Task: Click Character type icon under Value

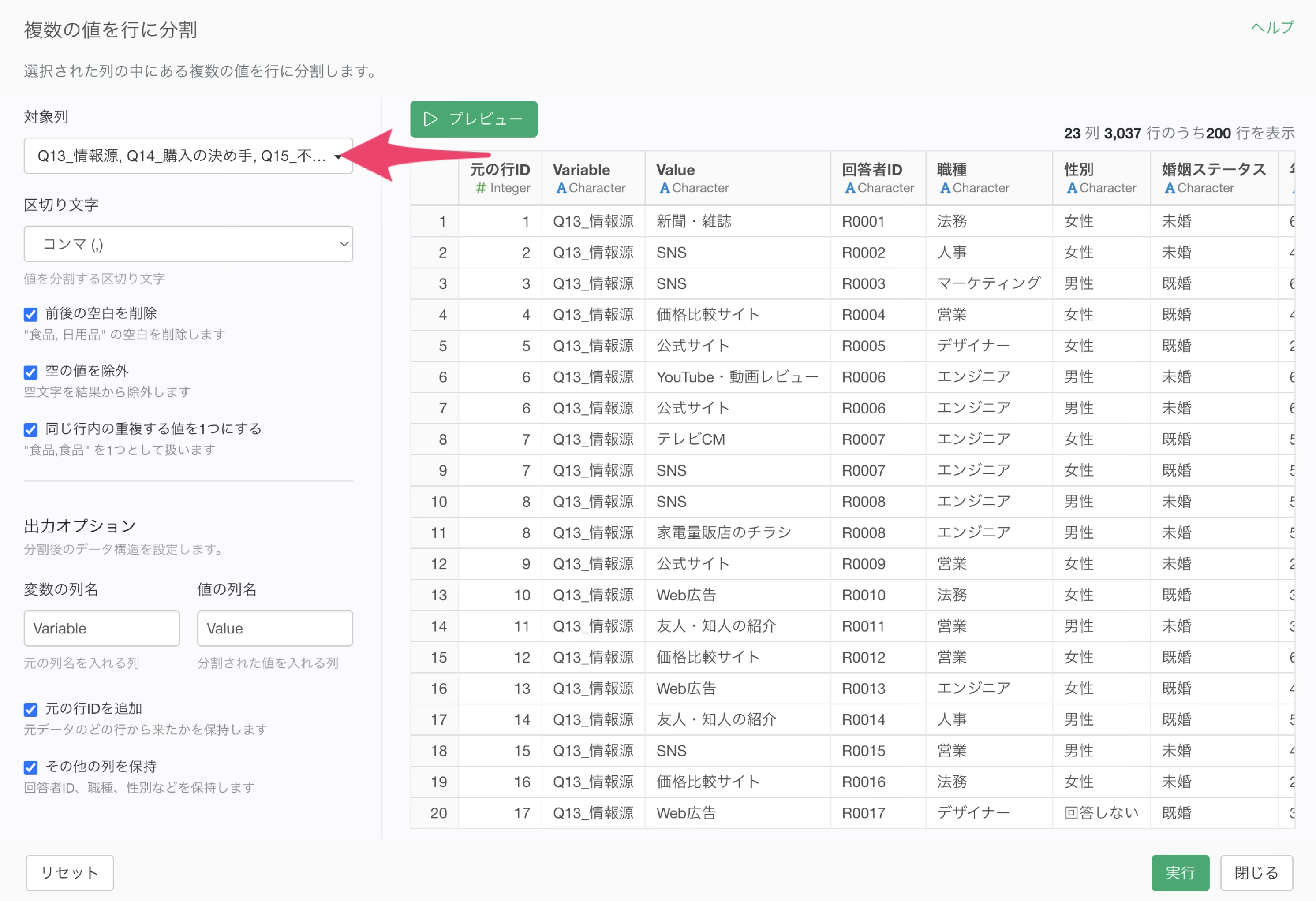Action: tap(665, 188)
